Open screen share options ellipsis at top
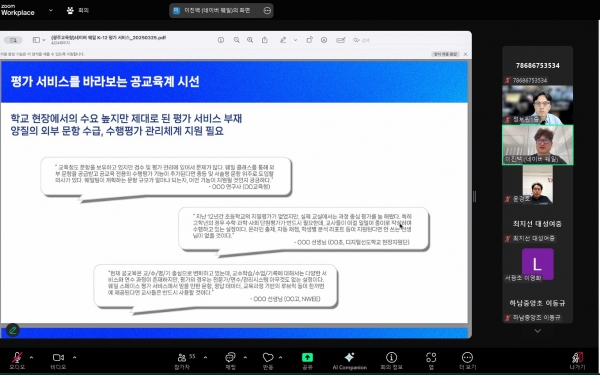The image size is (600, 375). 267,11
